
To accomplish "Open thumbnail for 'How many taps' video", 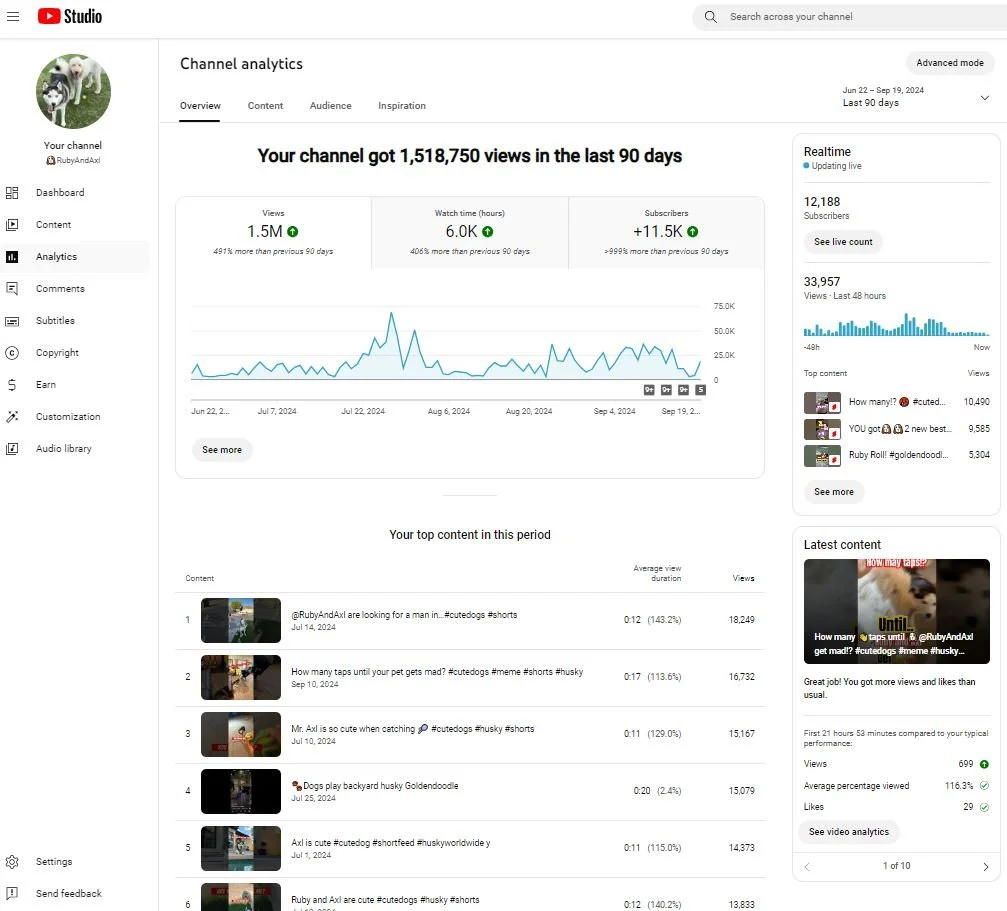I will [x=241, y=677].
